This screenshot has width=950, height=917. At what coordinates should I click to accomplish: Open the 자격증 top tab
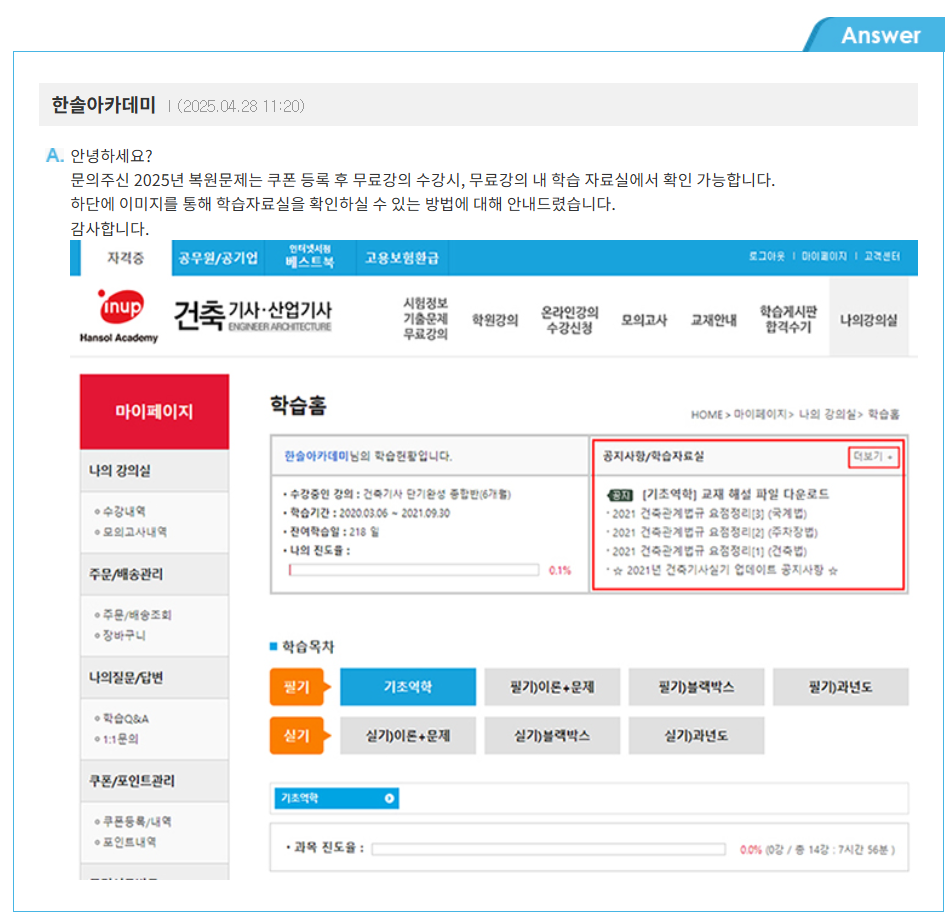pyautogui.click(x=126, y=258)
